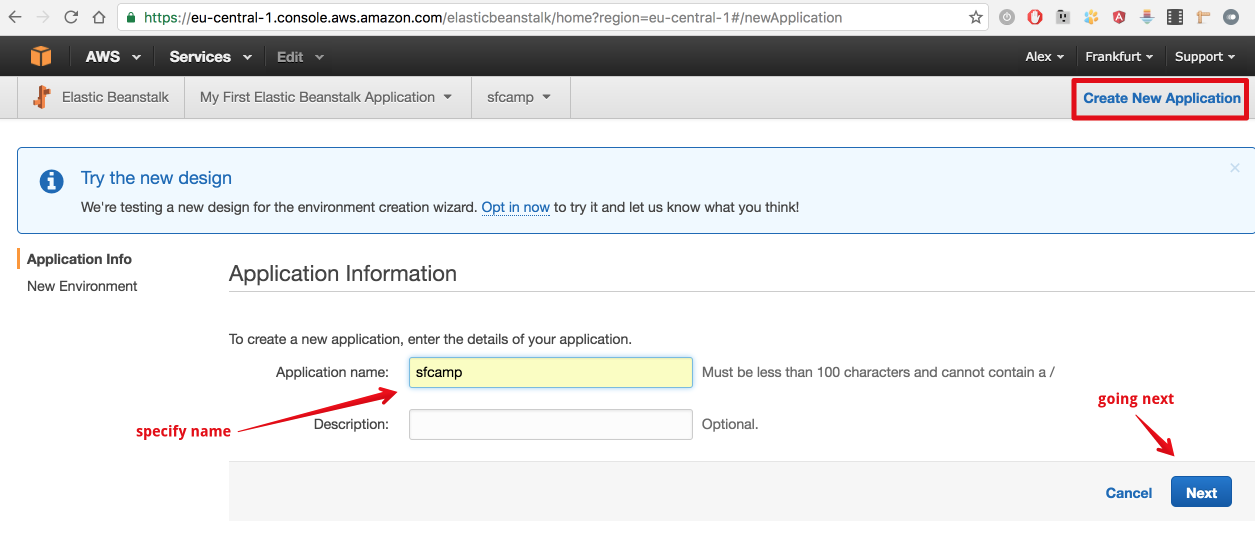The height and width of the screenshot is (559, 1255).
Task: Click the green padlock in address bar
Action: (x=131, y=17)
